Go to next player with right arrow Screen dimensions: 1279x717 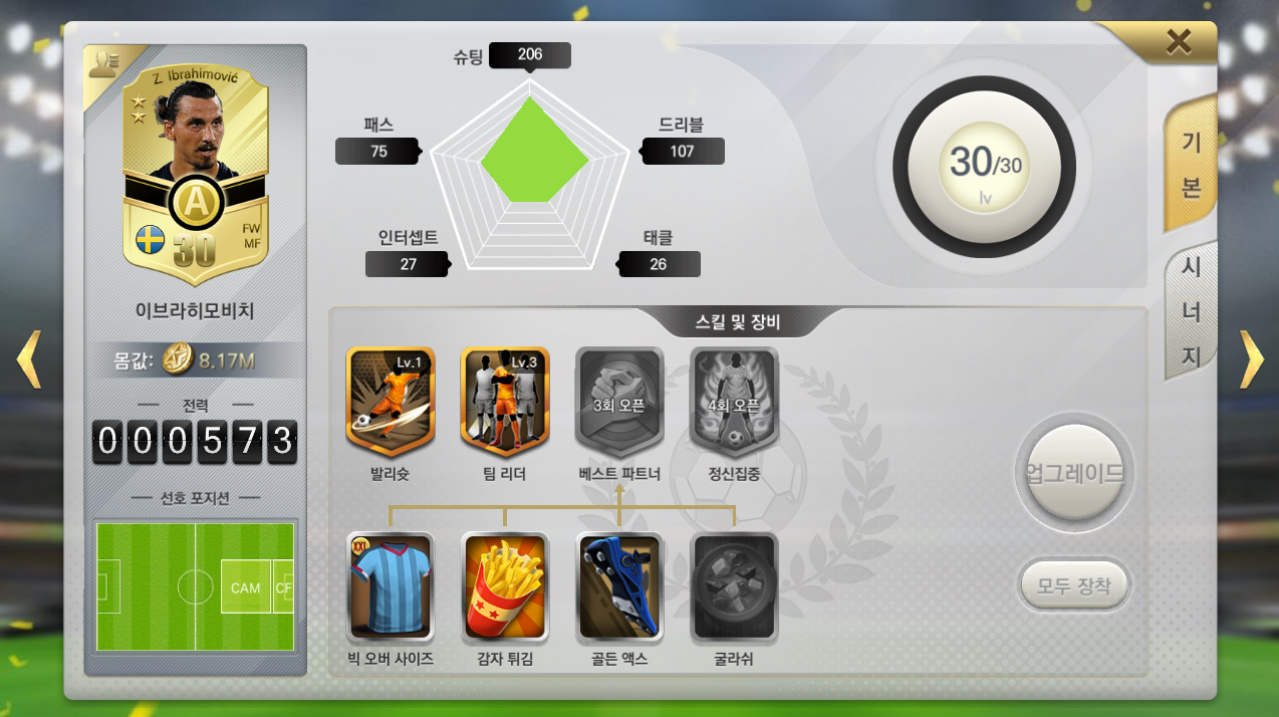coord(1252,358)
